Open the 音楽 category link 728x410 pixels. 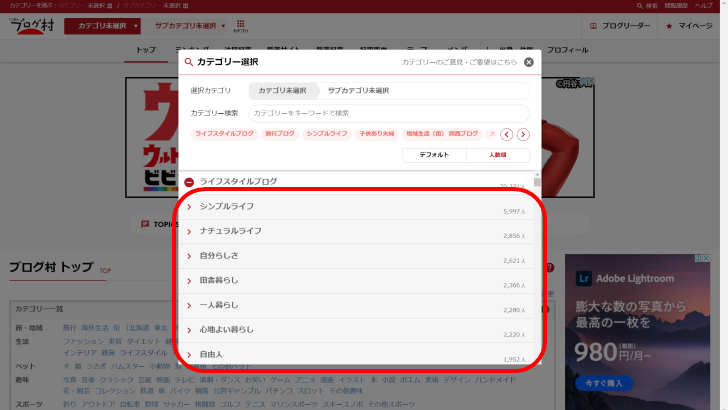pos(88,380)
